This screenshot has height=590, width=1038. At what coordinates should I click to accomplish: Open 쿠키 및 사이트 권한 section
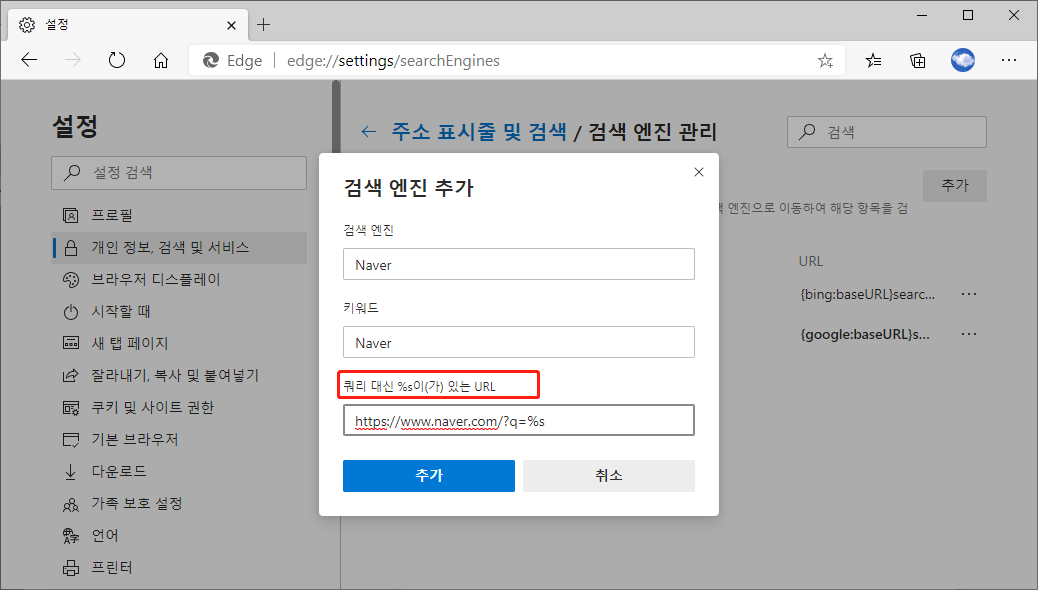pos(179,407)
